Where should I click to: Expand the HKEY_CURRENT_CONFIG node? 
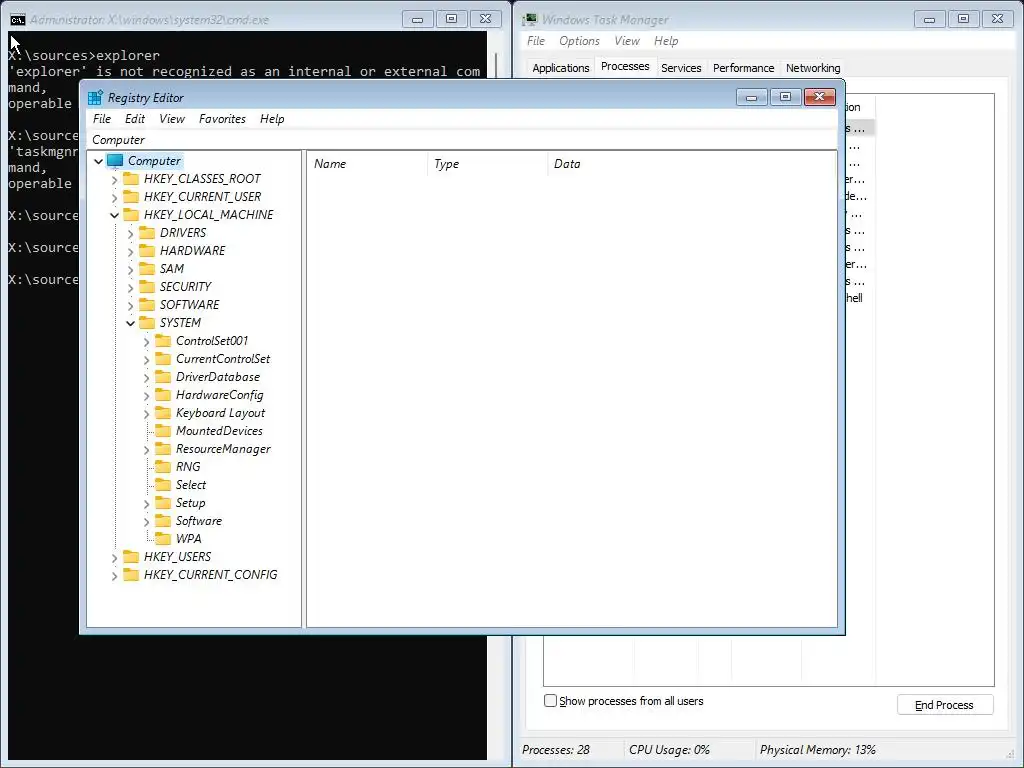[114, 575]
